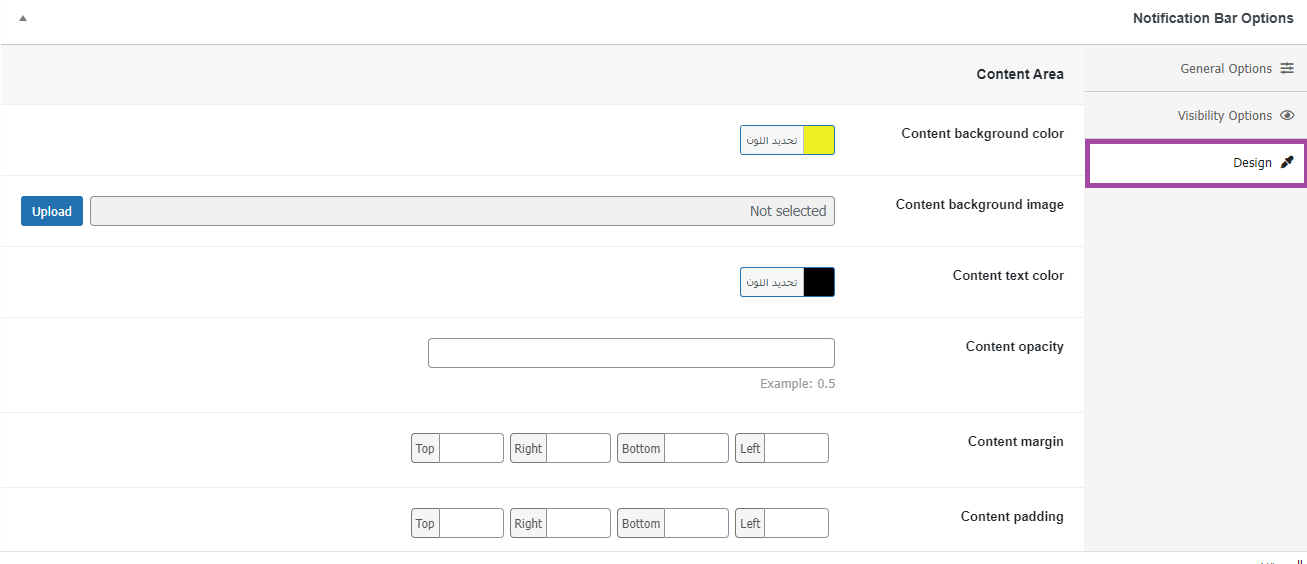Collapse the Notification Bar Options panel arrow
Viewport: 1307px width, 564px height.
click(x=23, y=18)
